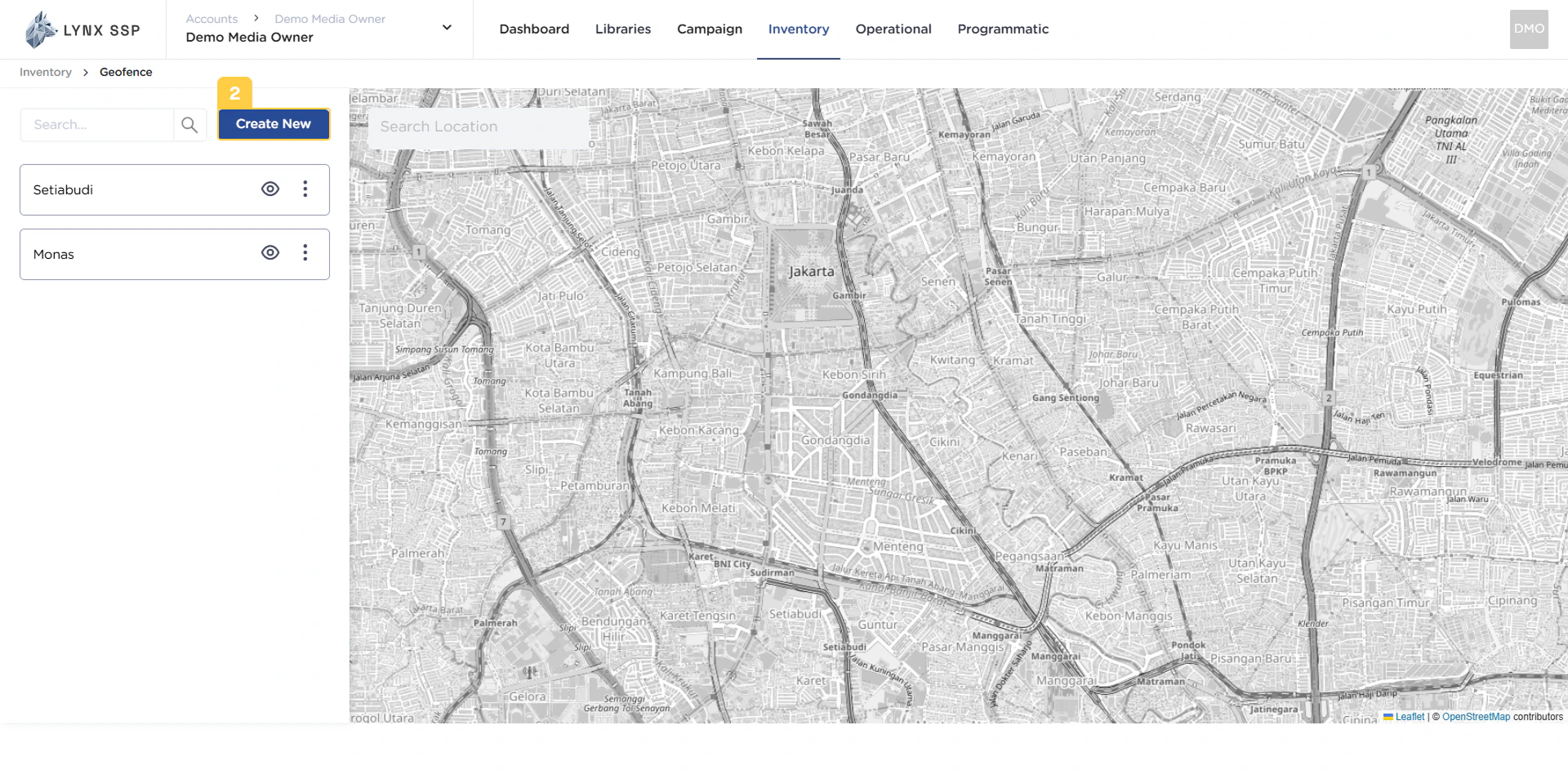Open the DMO profile avatar

pyautogui.click(x=1528, y=28)
